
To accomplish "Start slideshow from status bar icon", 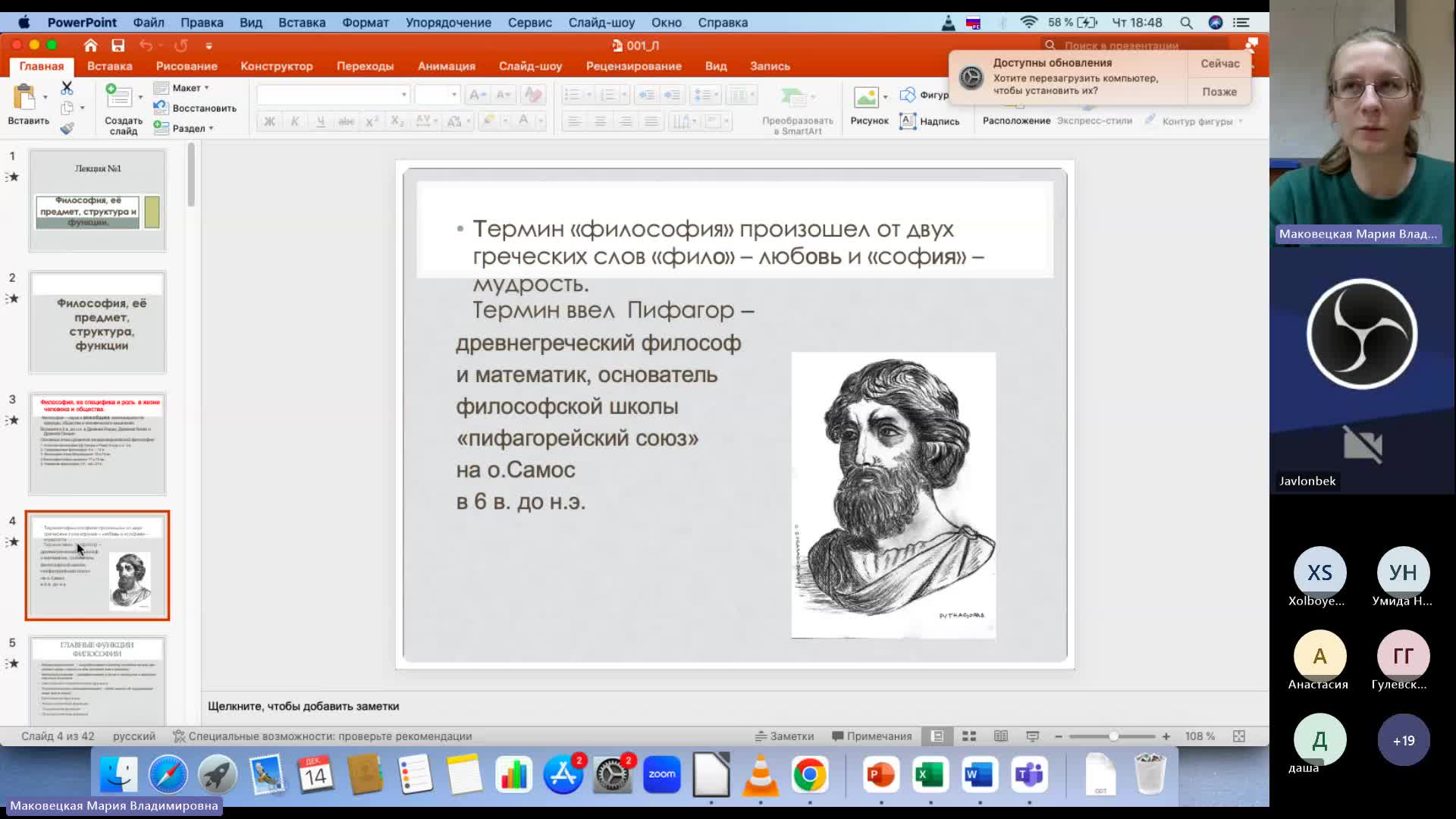I will point(1032,736).
